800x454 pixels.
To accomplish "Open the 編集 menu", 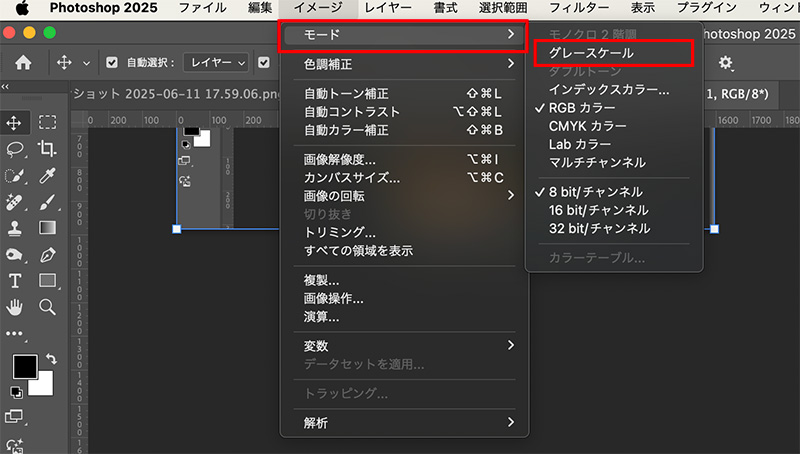I will pyautogui.click(x=260, y=8).
